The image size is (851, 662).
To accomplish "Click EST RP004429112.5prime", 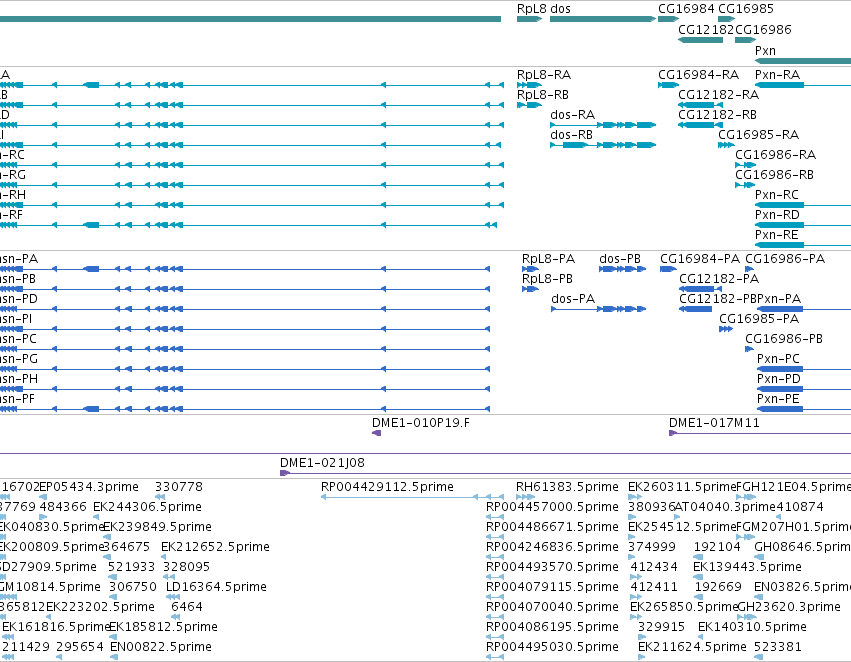I will point(388,487).
